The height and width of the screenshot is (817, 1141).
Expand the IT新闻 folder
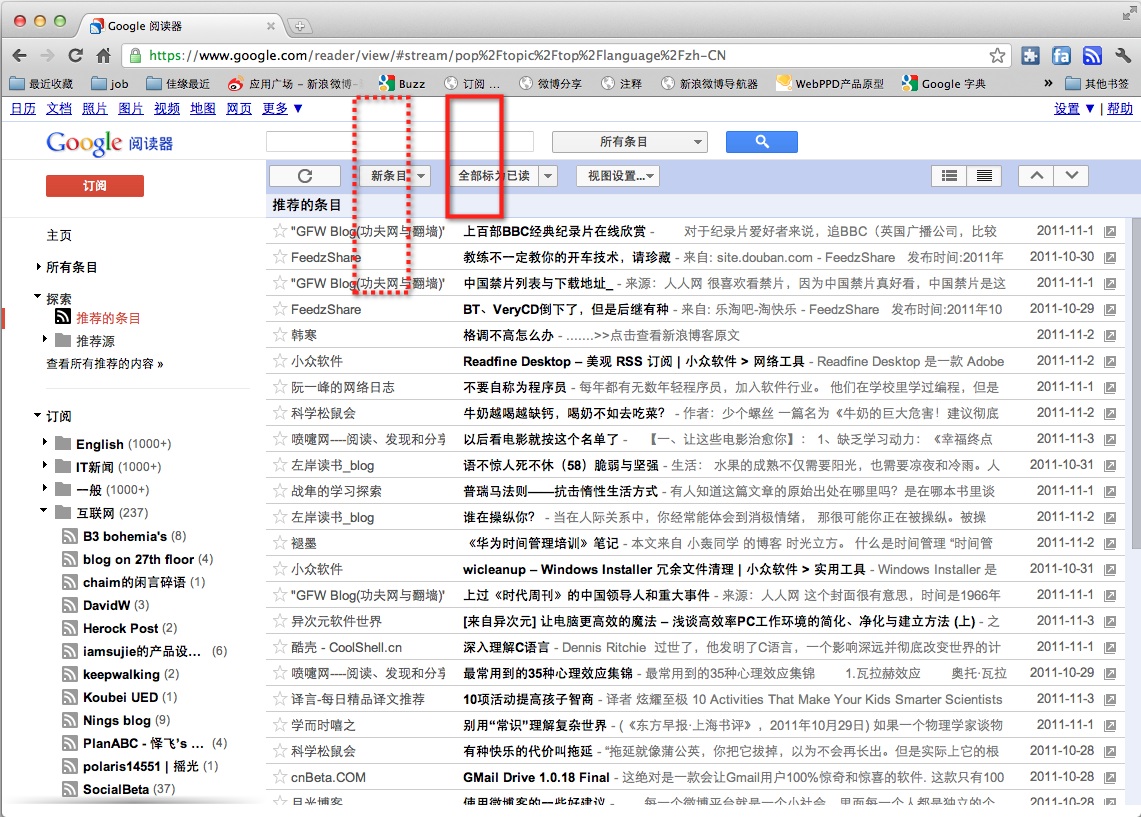[x=45, y=464]
